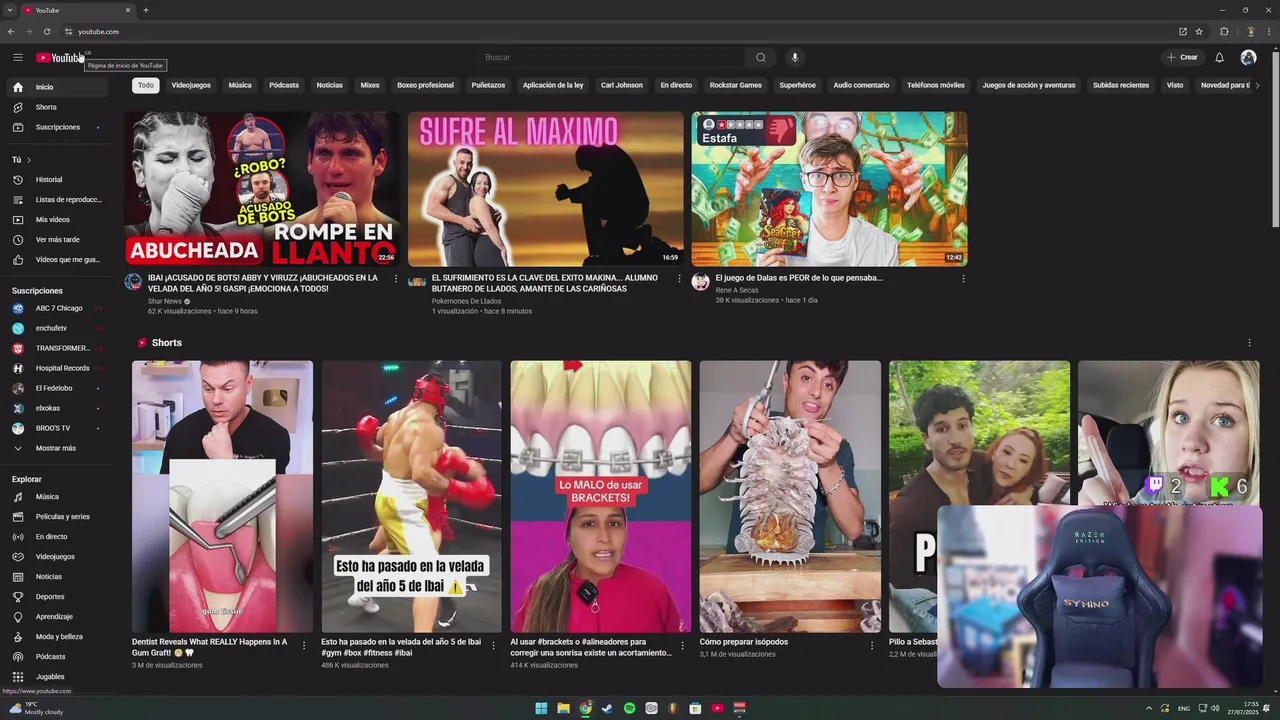The image size is (1280, 720).
Task: Start voice search with microphone icon
Action: coord(795,57)
